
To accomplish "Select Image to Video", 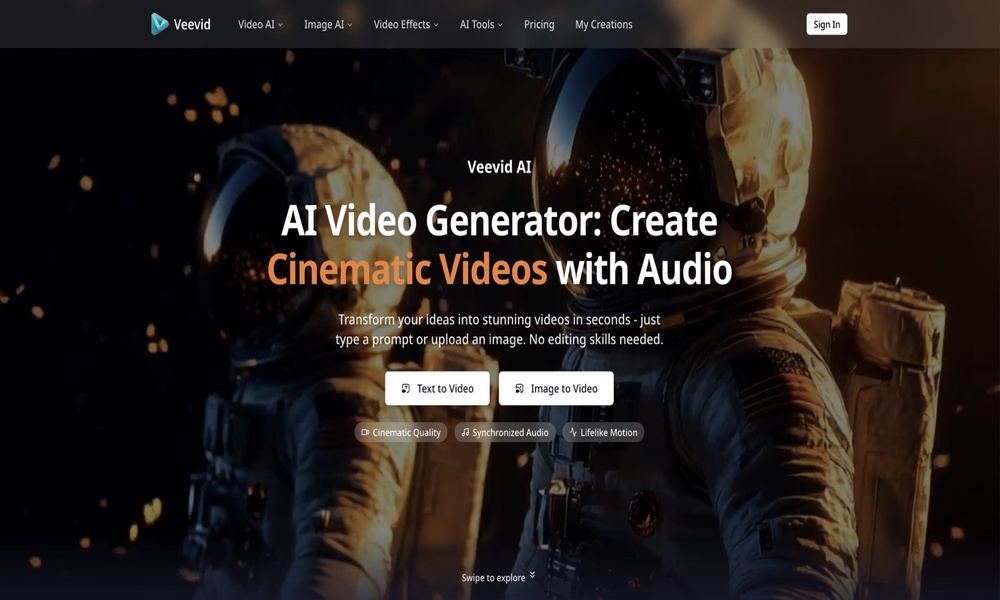I will tap(556, 388).
